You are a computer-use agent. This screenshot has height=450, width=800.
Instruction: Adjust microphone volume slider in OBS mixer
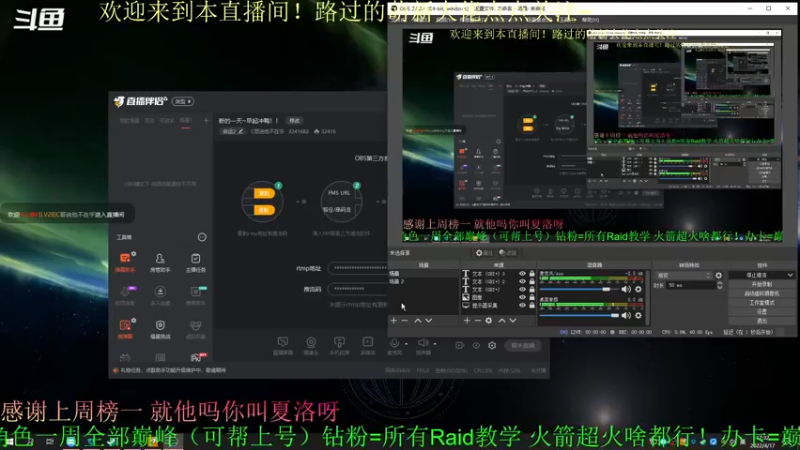580,289
